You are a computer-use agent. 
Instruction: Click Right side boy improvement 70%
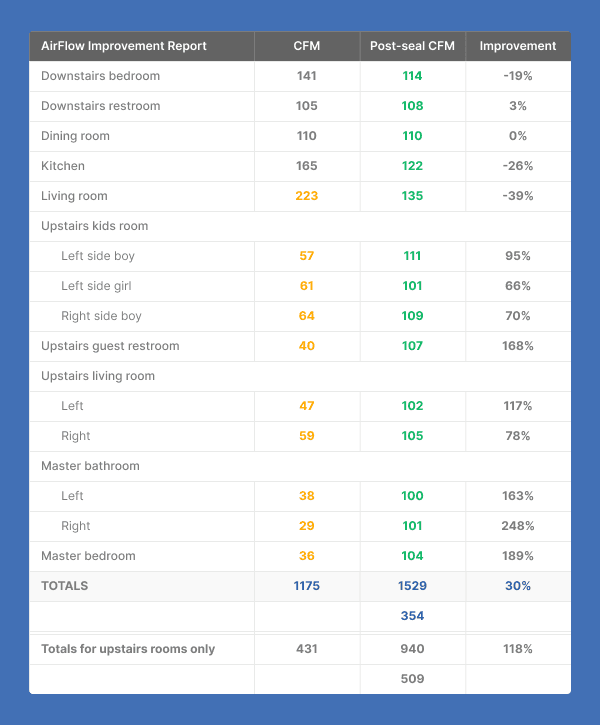point(518,316)
